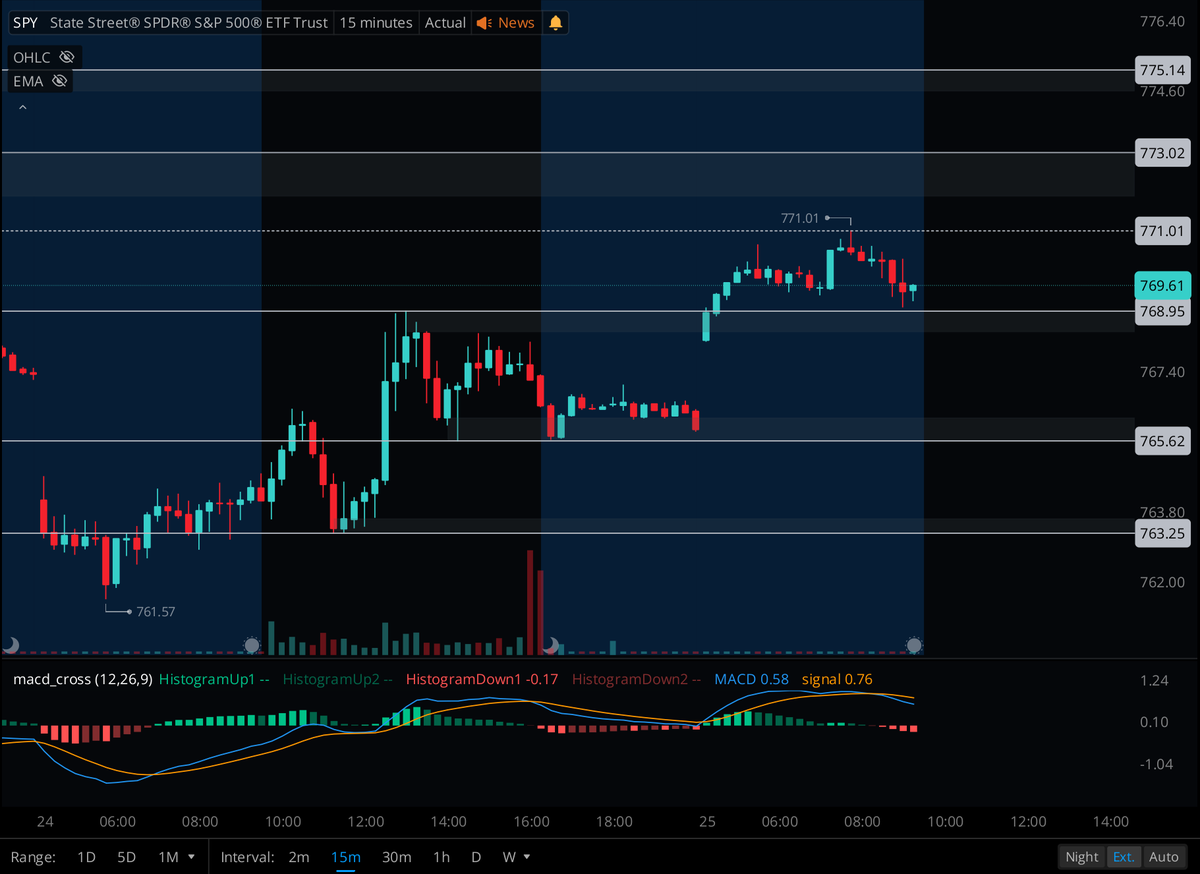The height and width of the screenshot is (874, 1200).
Task: Click the 763.25 price line label
Action: click(1162, 533)
